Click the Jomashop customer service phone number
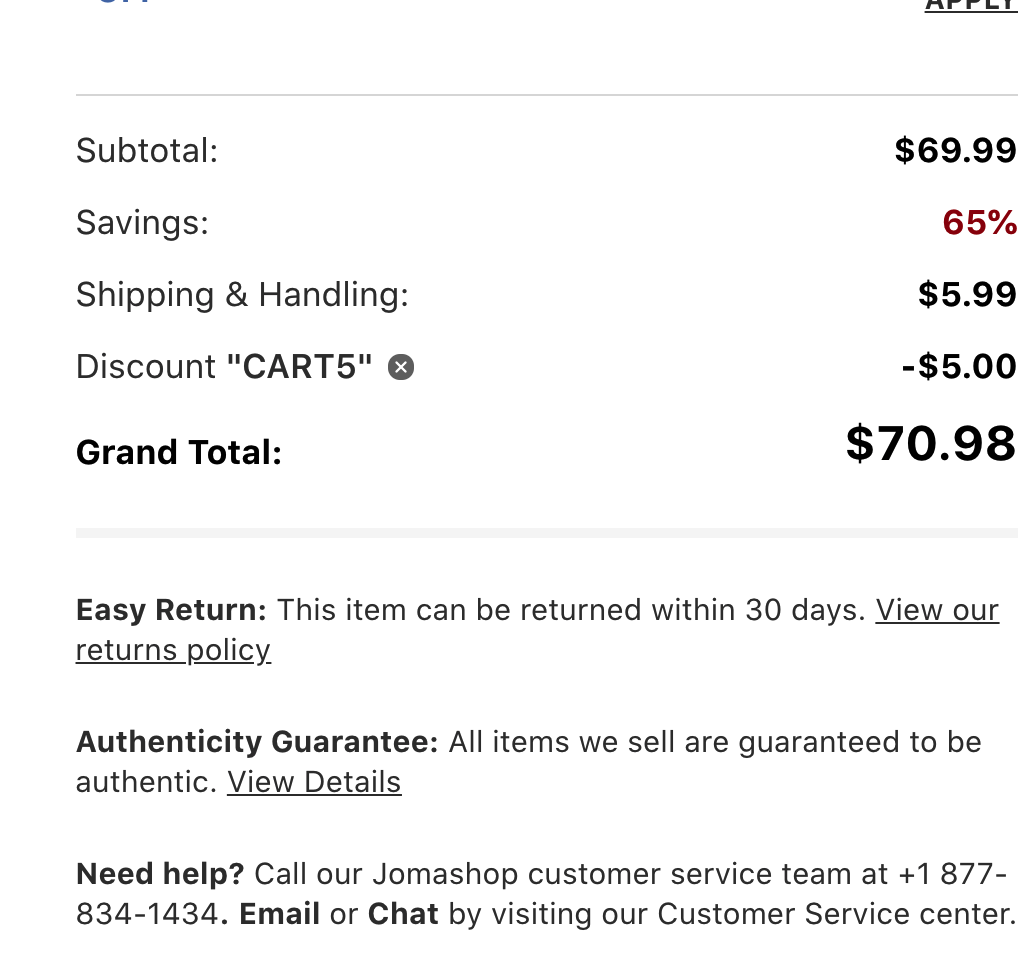The image size is (1030, 968). [146, 914]
